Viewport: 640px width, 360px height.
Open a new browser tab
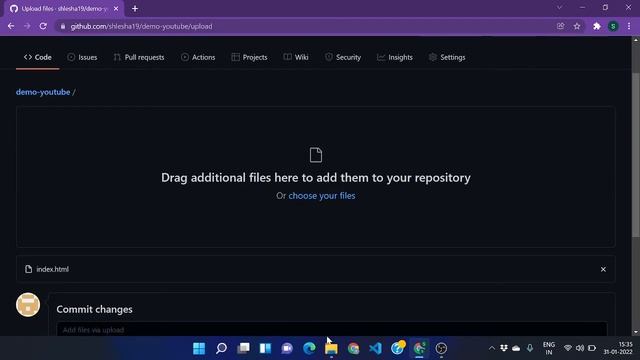tap(135, 9)
